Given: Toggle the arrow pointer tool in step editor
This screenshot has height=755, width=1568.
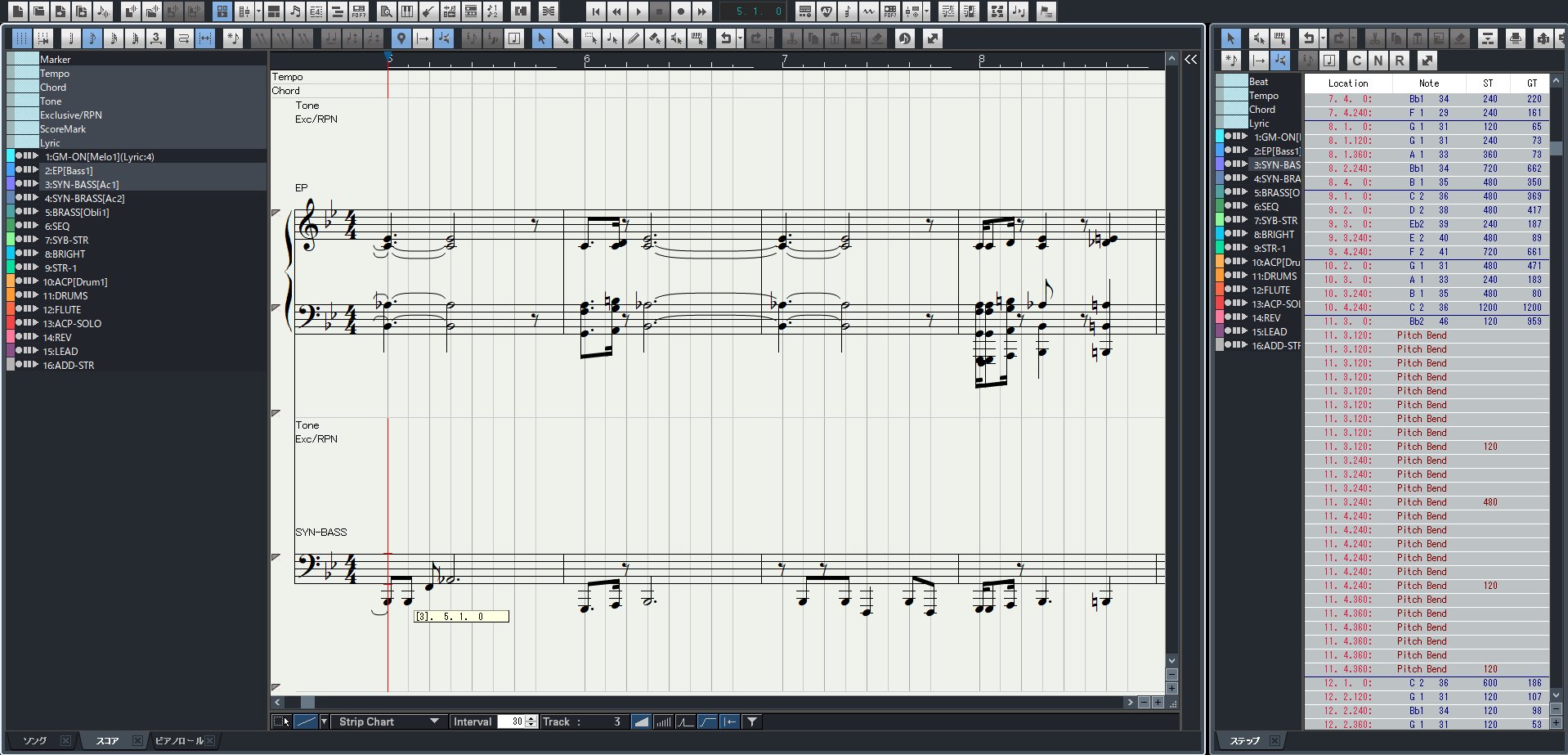Looking at the screenshot, I should [x=1231, y=38].
